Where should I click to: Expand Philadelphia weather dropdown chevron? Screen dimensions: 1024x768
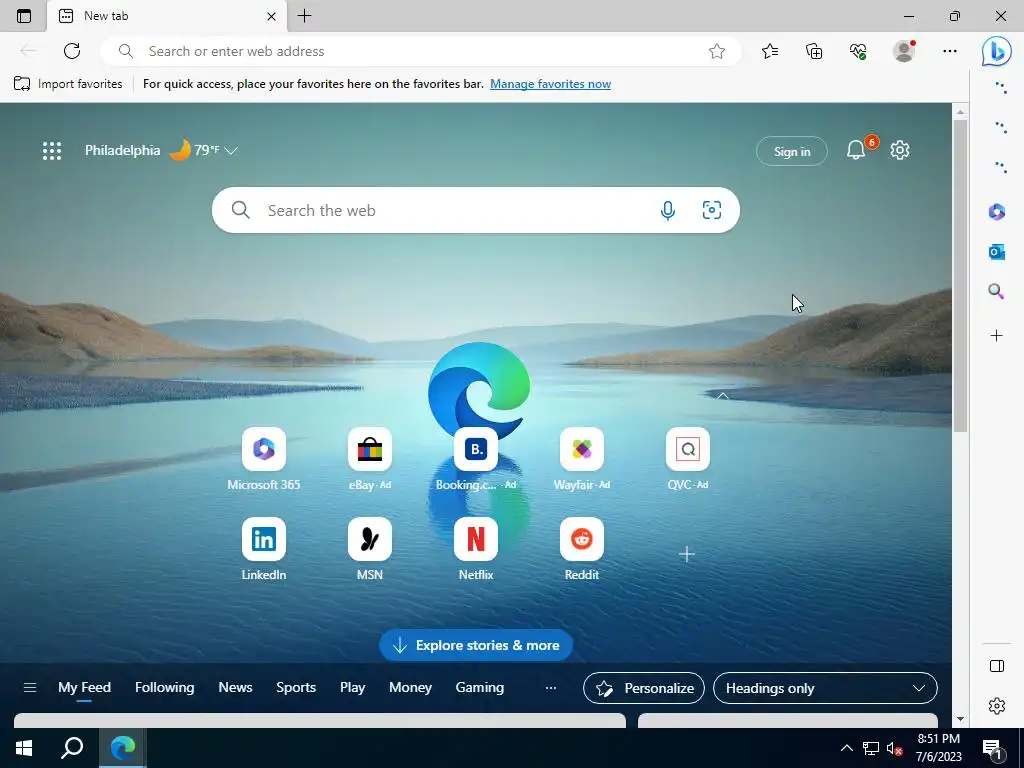231,151
